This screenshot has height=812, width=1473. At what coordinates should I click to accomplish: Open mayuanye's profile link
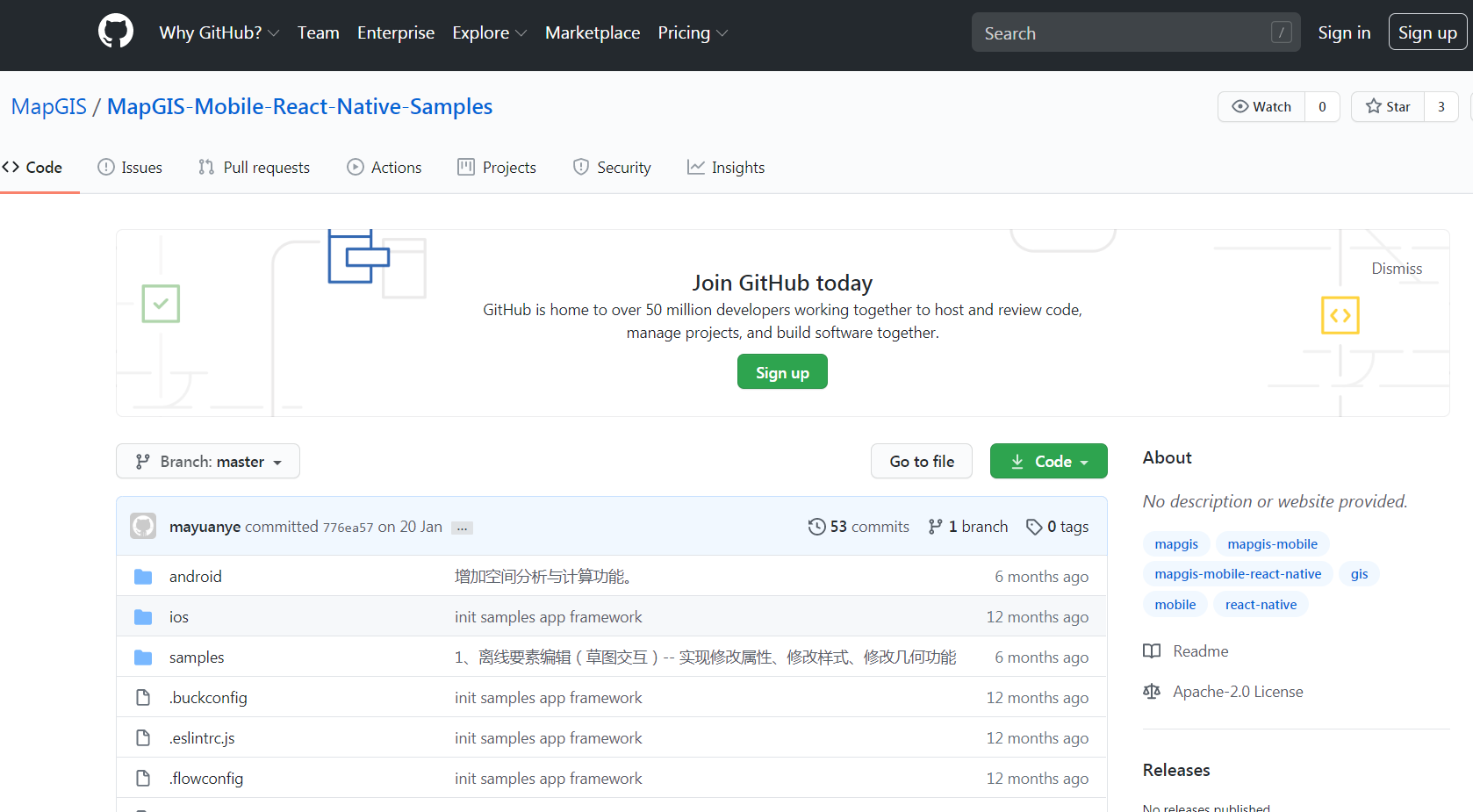click(x=205, y=527)
